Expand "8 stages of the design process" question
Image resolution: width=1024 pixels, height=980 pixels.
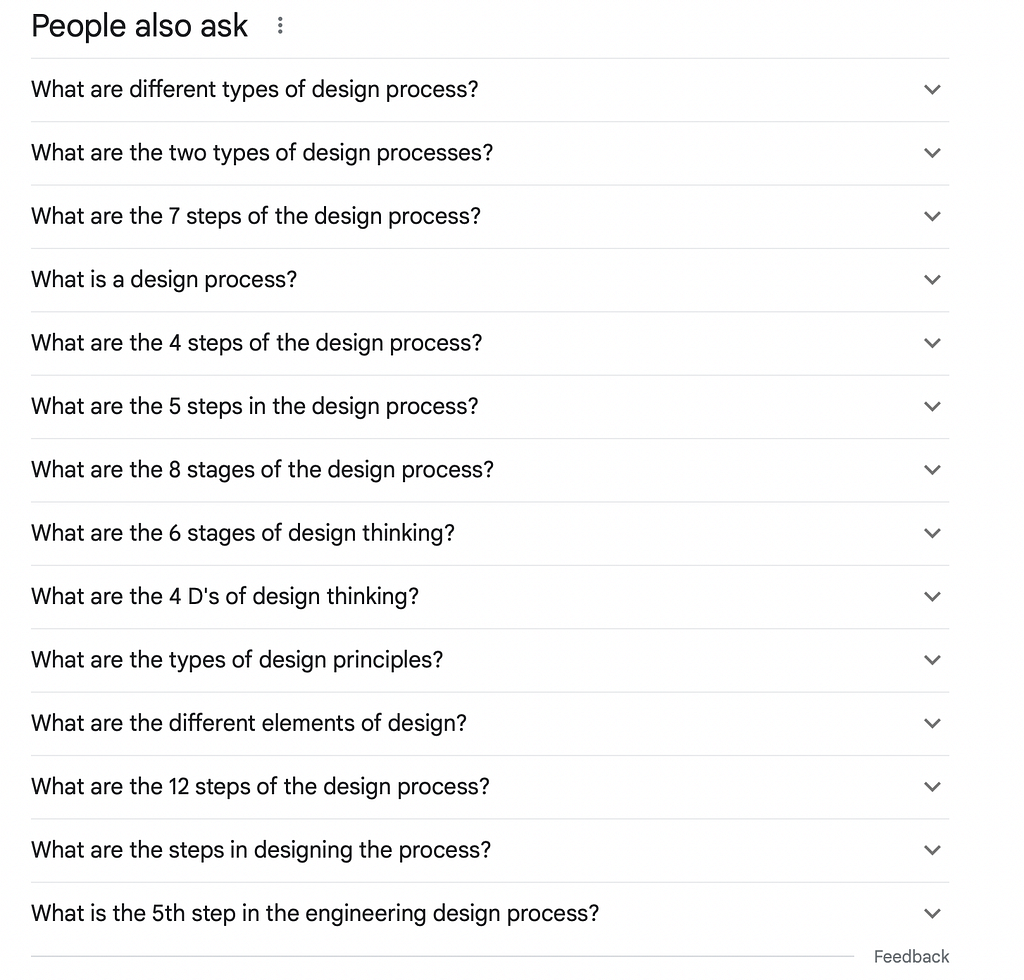(x=932, y=470)
